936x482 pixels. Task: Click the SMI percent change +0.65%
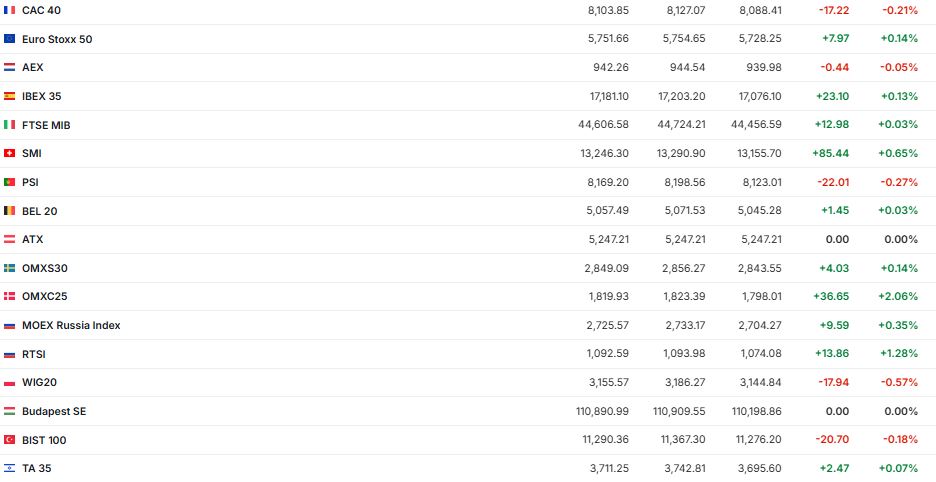point(898,153)
